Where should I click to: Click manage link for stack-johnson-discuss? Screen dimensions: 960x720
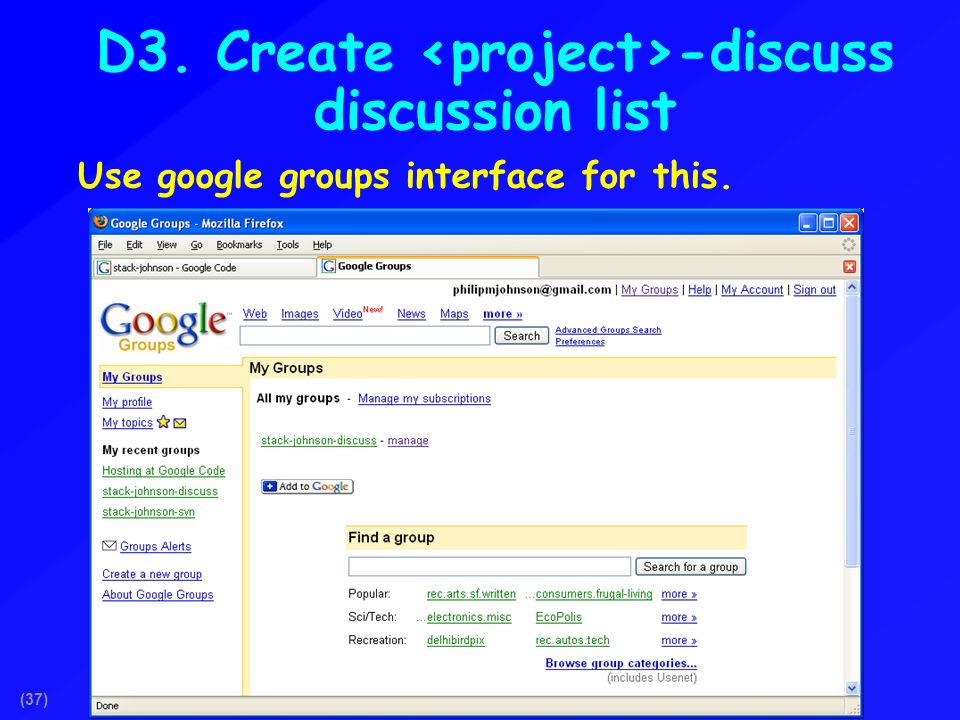pyautogui.click(x=408, y=440)
